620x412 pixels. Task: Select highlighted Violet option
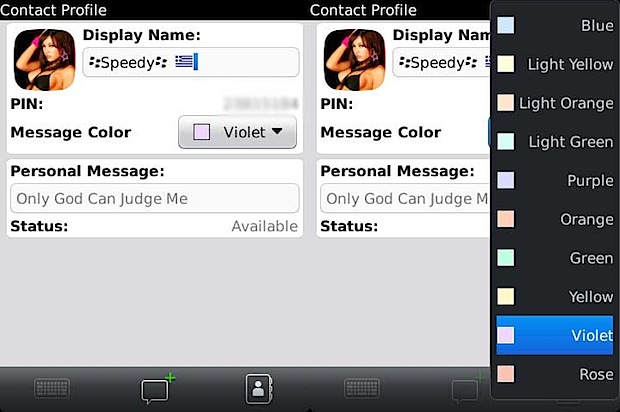coord(555,335)
